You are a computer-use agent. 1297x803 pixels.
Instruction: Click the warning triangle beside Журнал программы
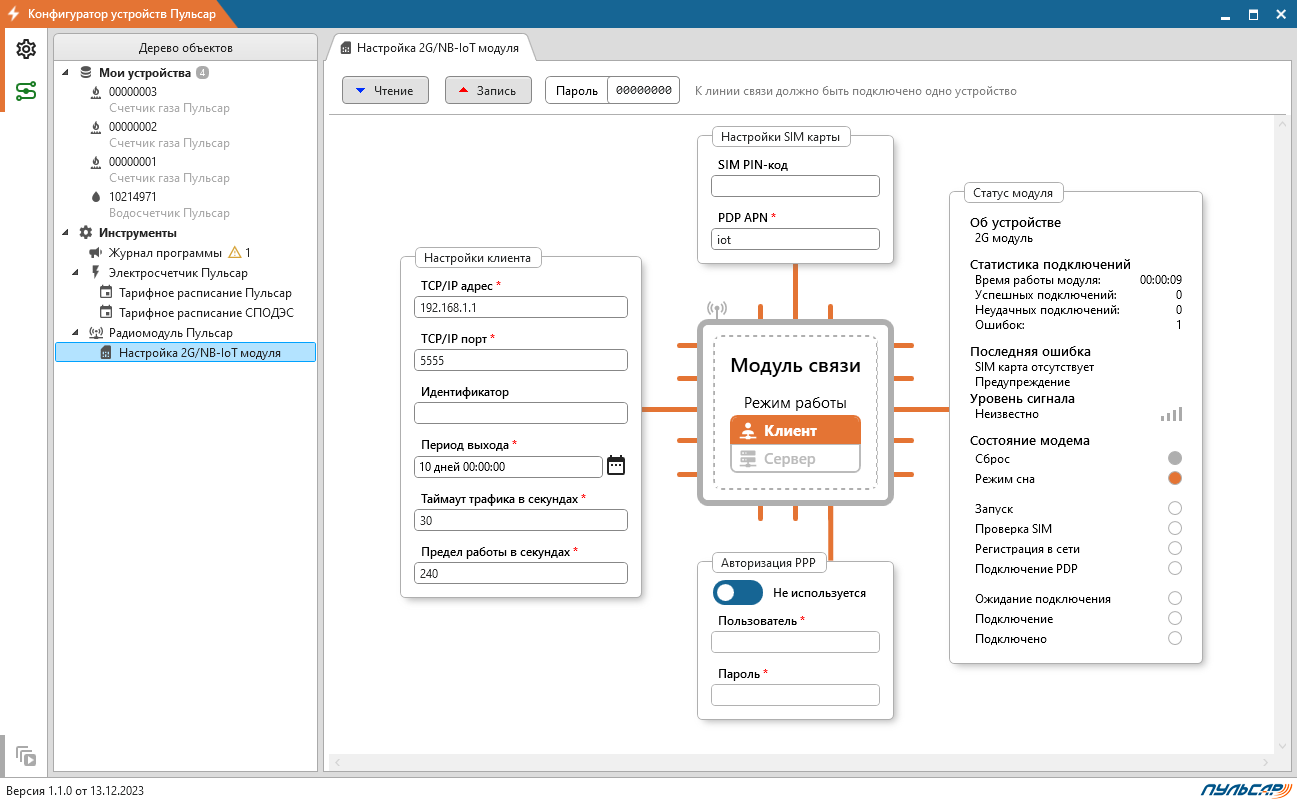click(235, 253)
